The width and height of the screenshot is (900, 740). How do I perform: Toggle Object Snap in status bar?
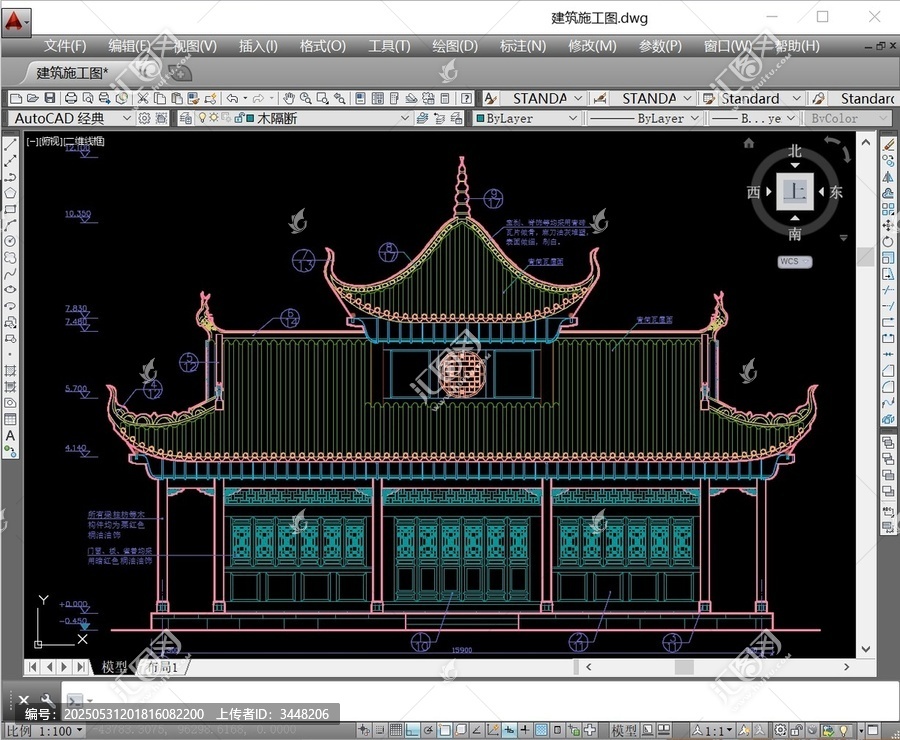point(444,730)
